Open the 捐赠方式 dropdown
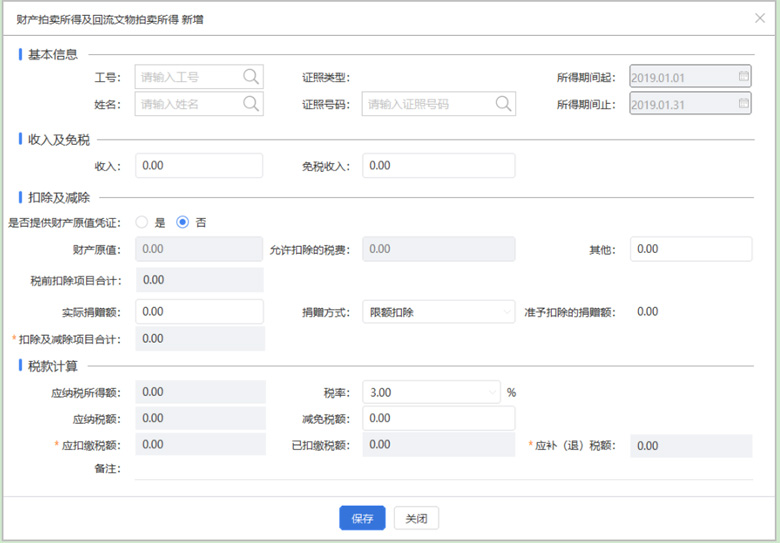Viewport: 780px width, 543px height. click(438, 312)
